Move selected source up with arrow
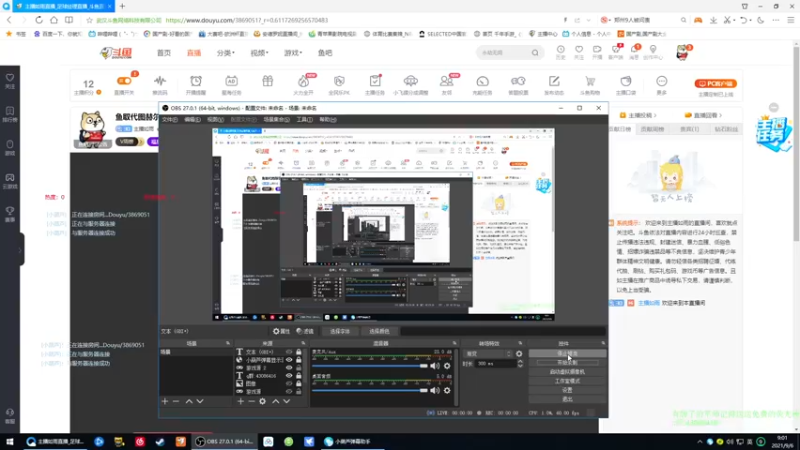The height and width of the screenshot is (450, 800). (x=276, y=402)
